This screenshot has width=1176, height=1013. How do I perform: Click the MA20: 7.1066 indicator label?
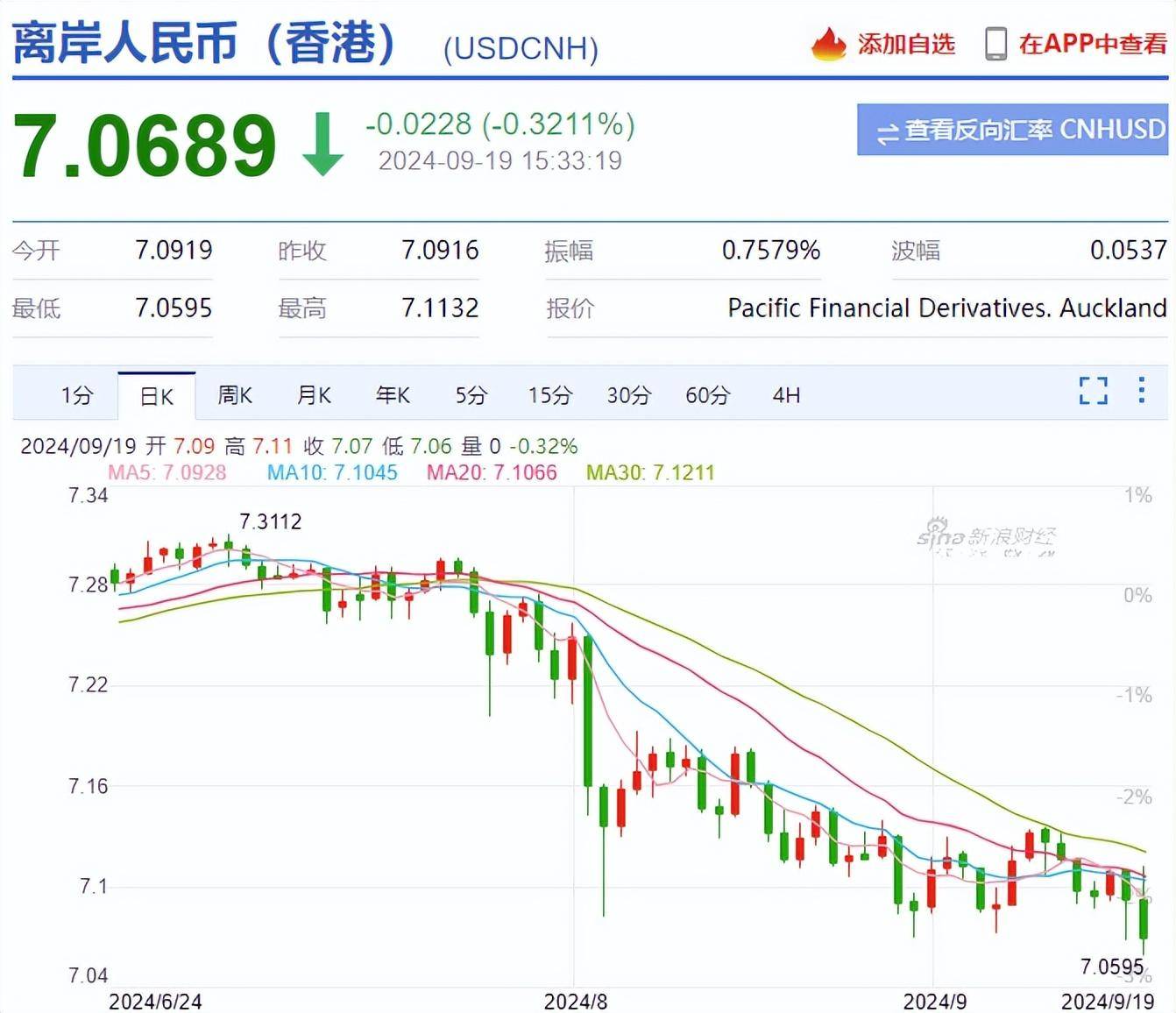coord(492,472)
